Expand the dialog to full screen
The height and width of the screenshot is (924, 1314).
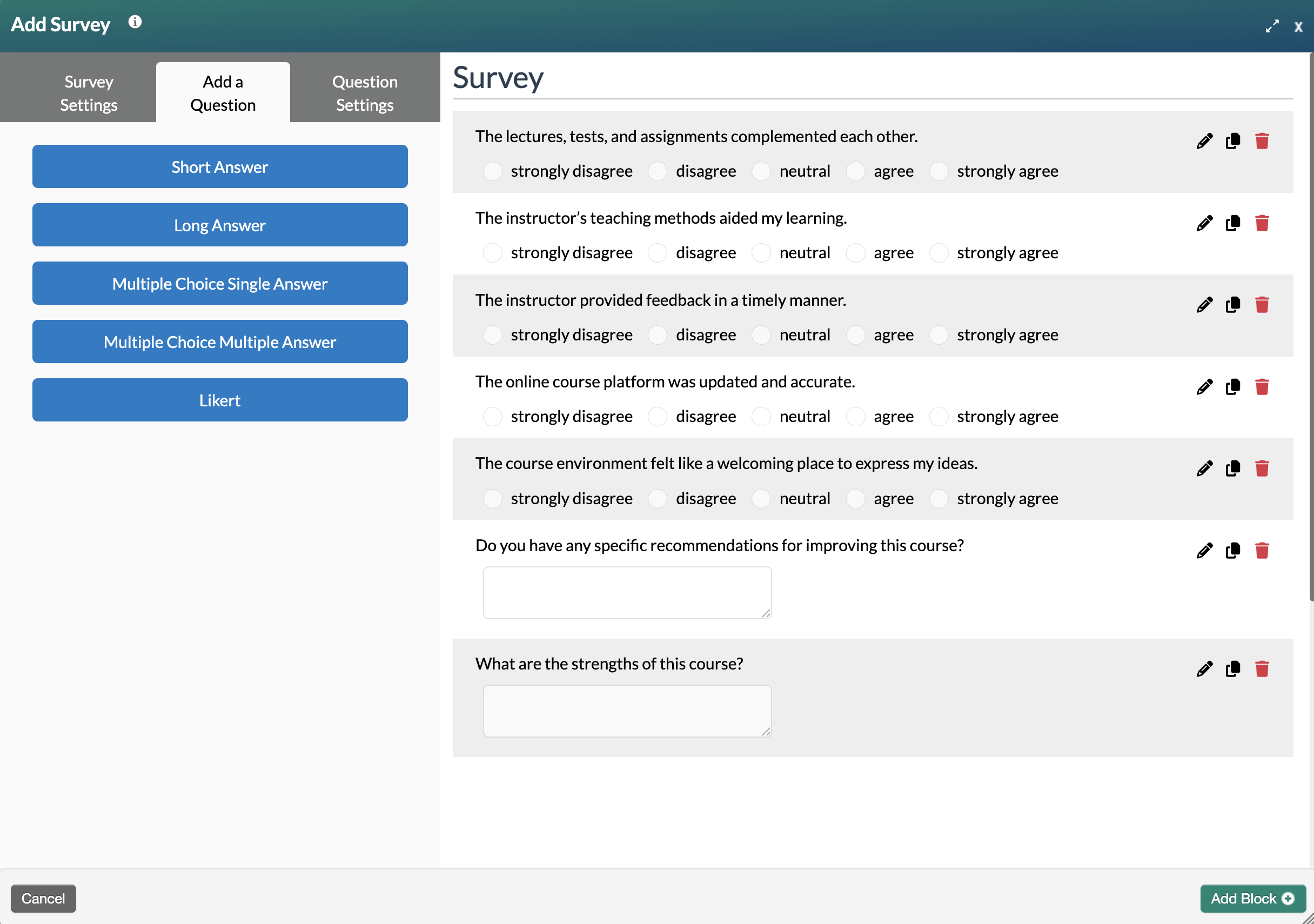click(1272, 26)
